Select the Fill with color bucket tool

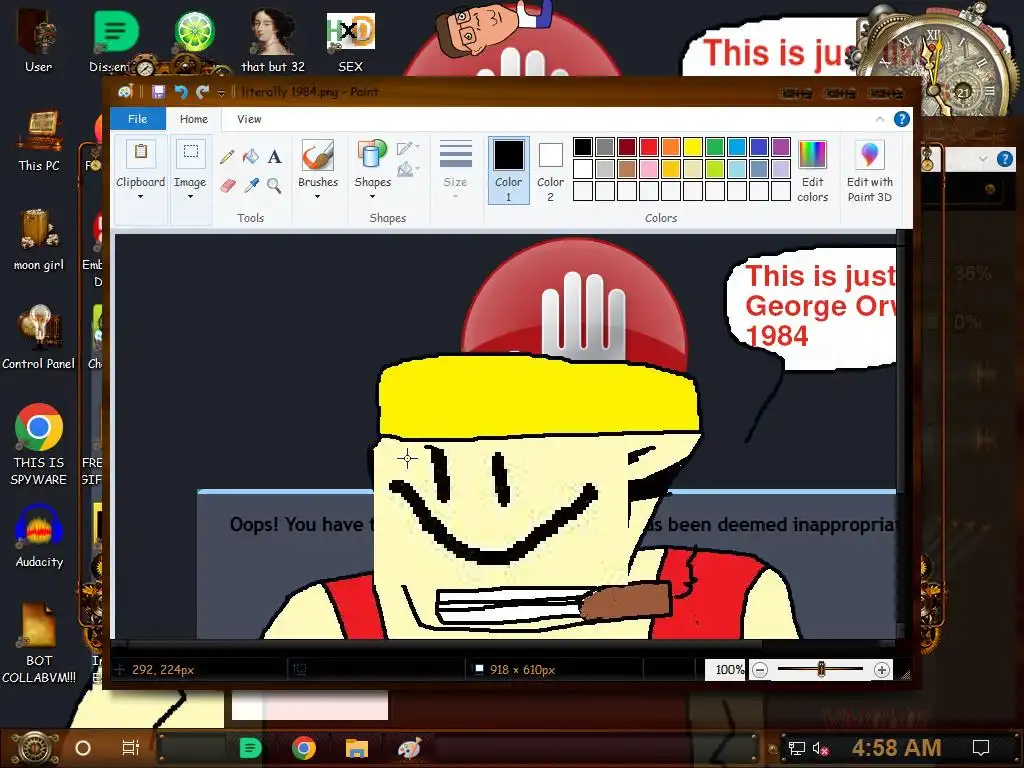251,156
